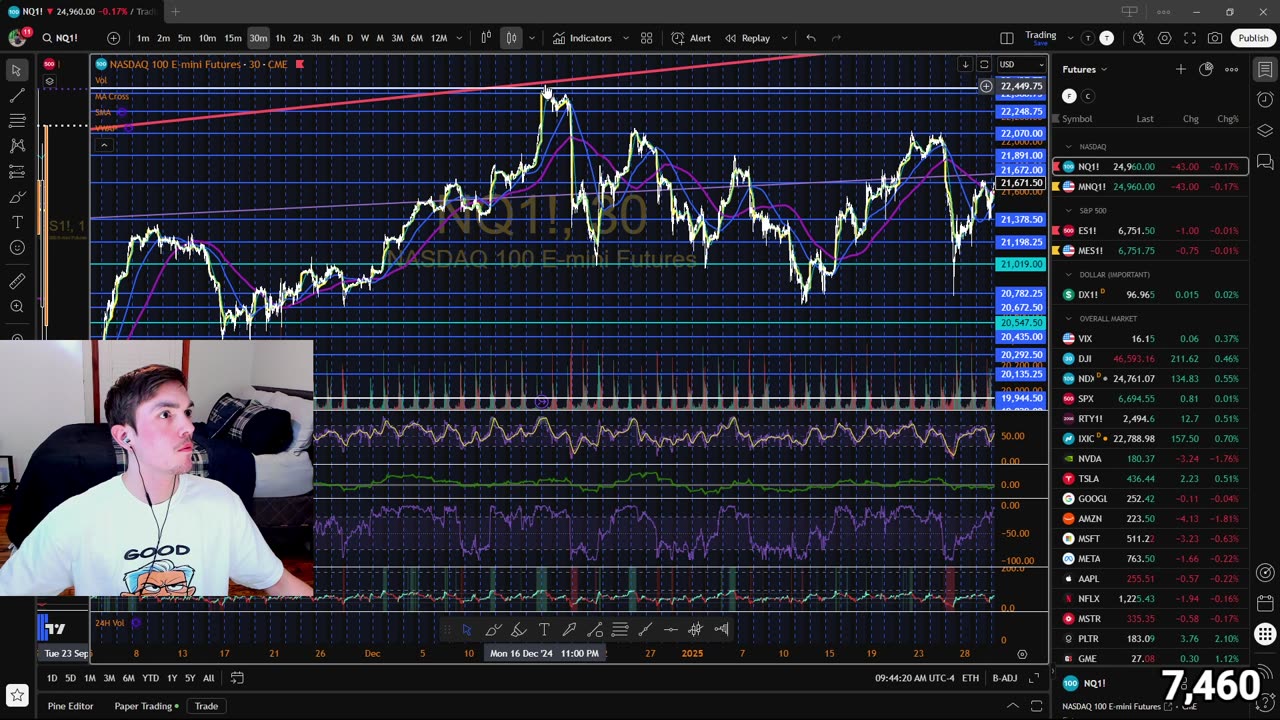Open symbol search for NQ1!
This screenshot has width=1280, height=720.
[x=60, y=38]
